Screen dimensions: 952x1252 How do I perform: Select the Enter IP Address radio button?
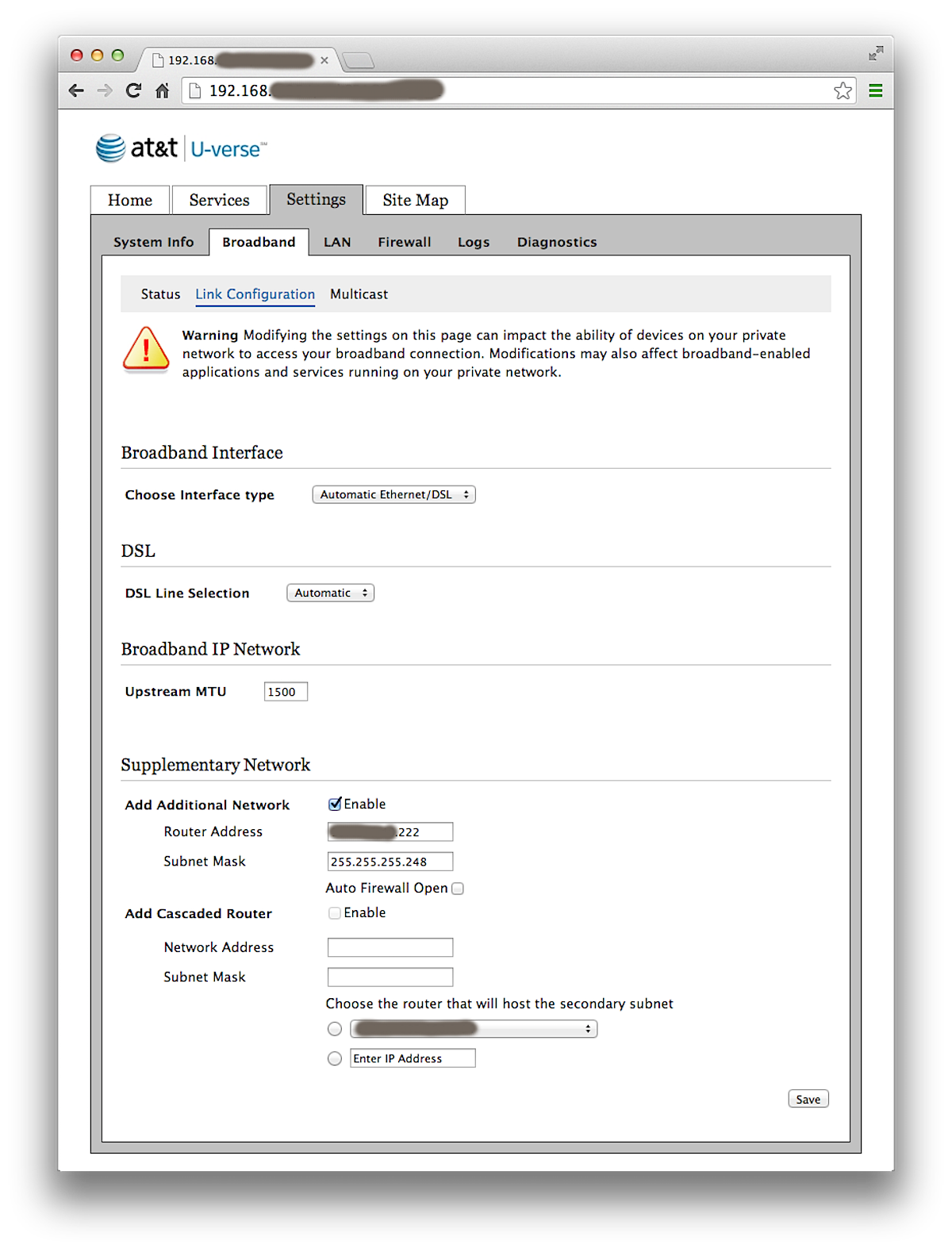coord(335,1058)
